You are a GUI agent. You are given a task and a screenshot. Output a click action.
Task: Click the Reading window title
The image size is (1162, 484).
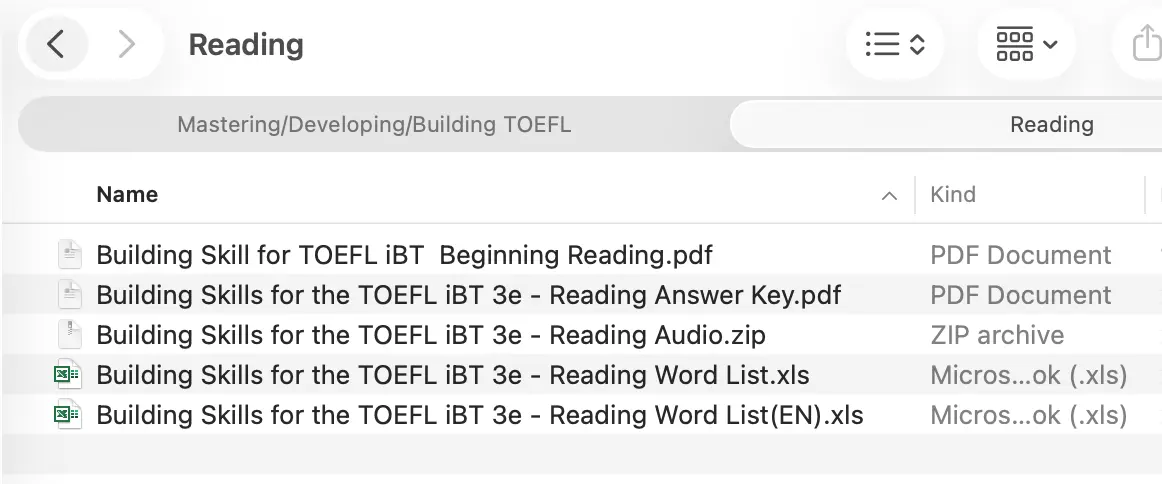246,44
